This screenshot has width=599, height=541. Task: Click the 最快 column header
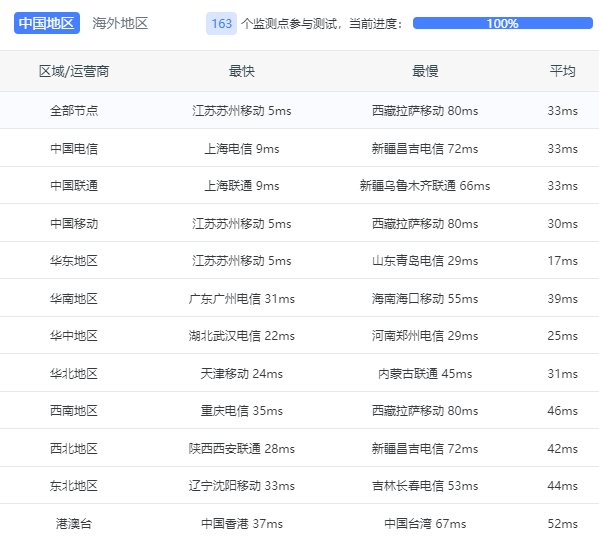click(241, 71)
